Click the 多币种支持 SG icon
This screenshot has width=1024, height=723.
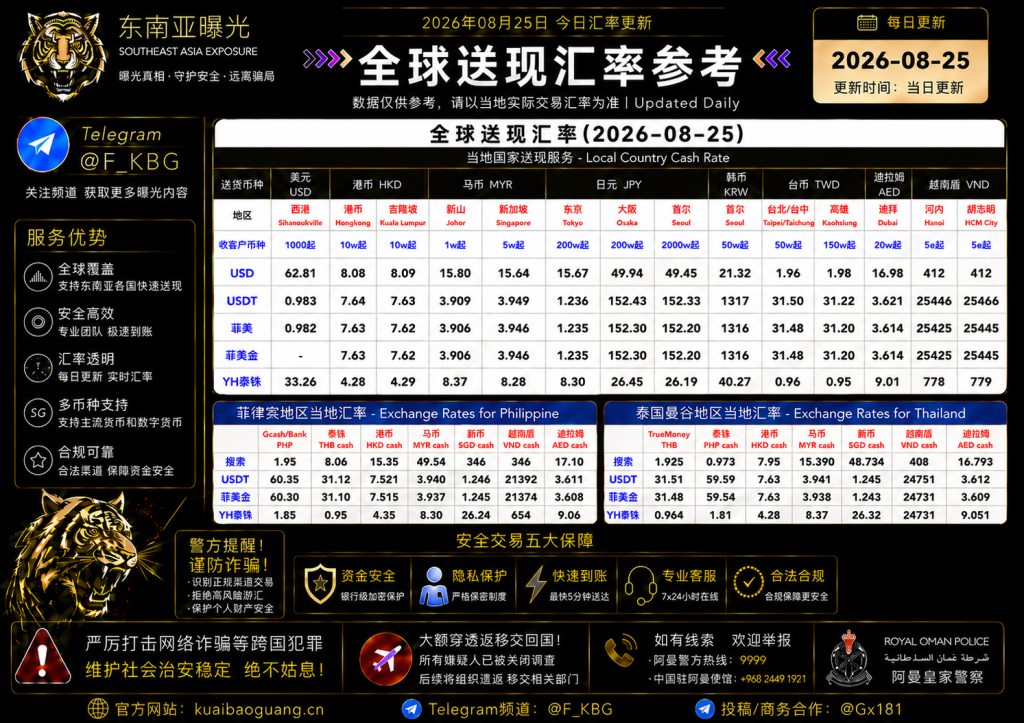click(x=38, y=413)
